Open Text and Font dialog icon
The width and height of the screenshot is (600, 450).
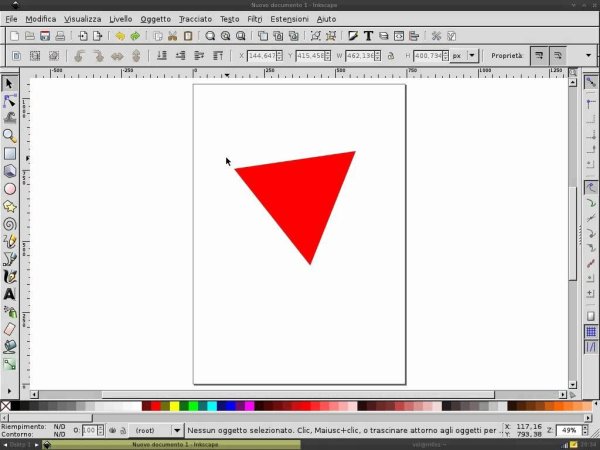[368, 36]
